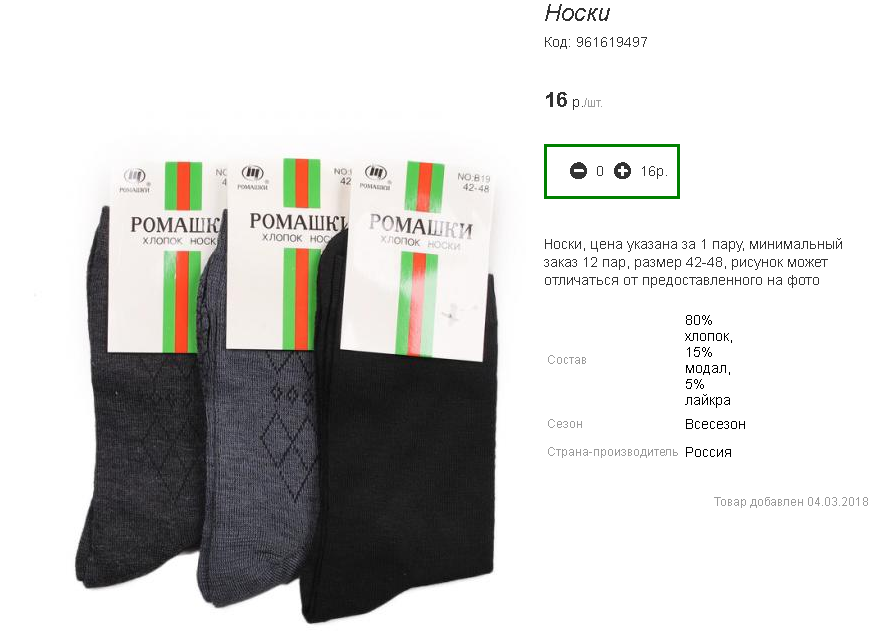Click the Состав attribute label
Viewport: 874px width, 641px height.
pyautogui.click(x=567, y=360)
